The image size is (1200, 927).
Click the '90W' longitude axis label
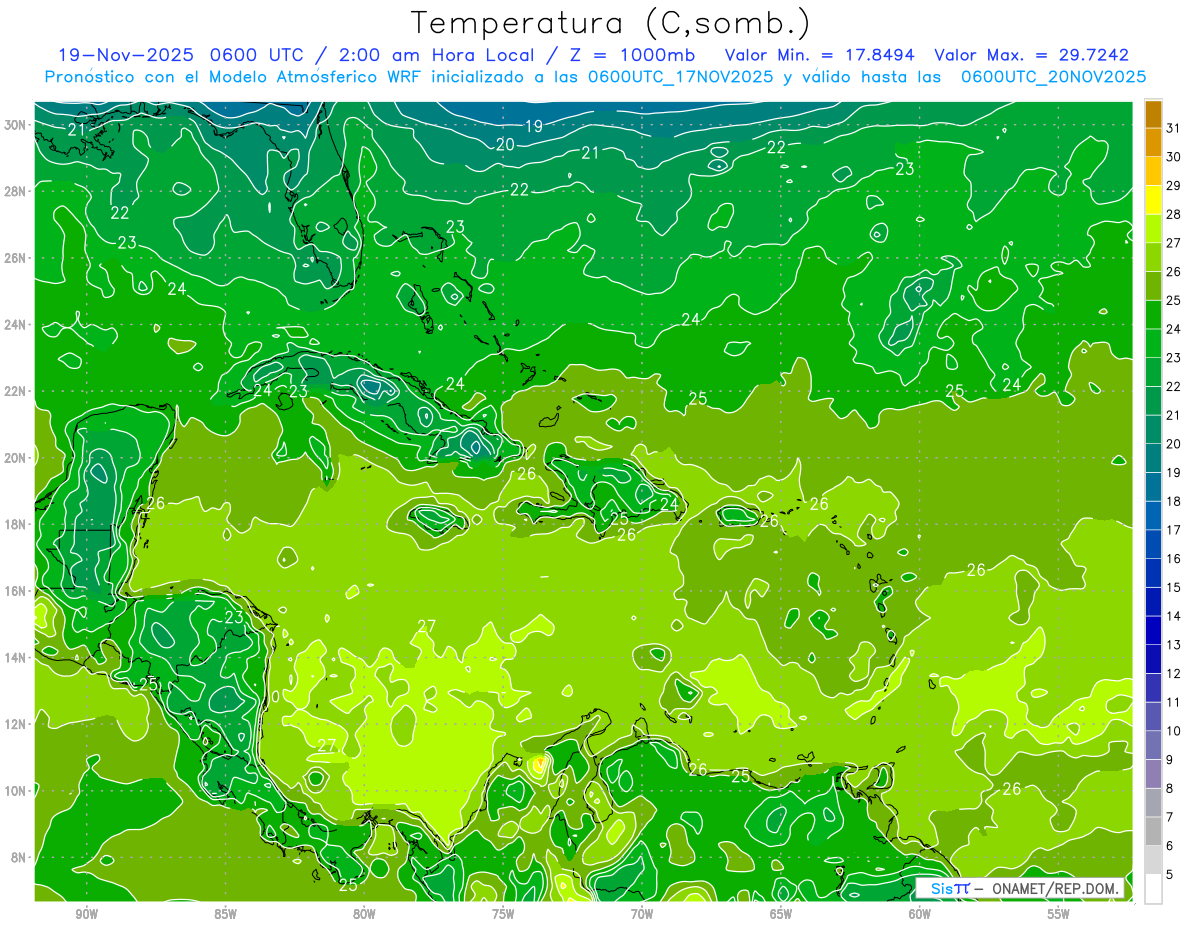[86, 914]
